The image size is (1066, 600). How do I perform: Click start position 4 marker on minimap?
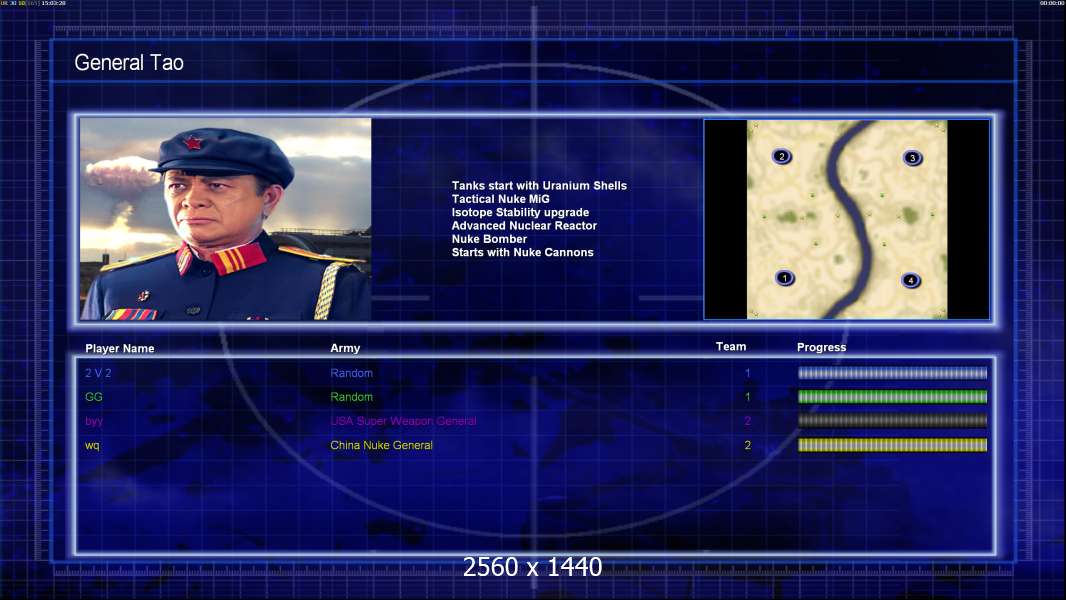click(911, 280)
